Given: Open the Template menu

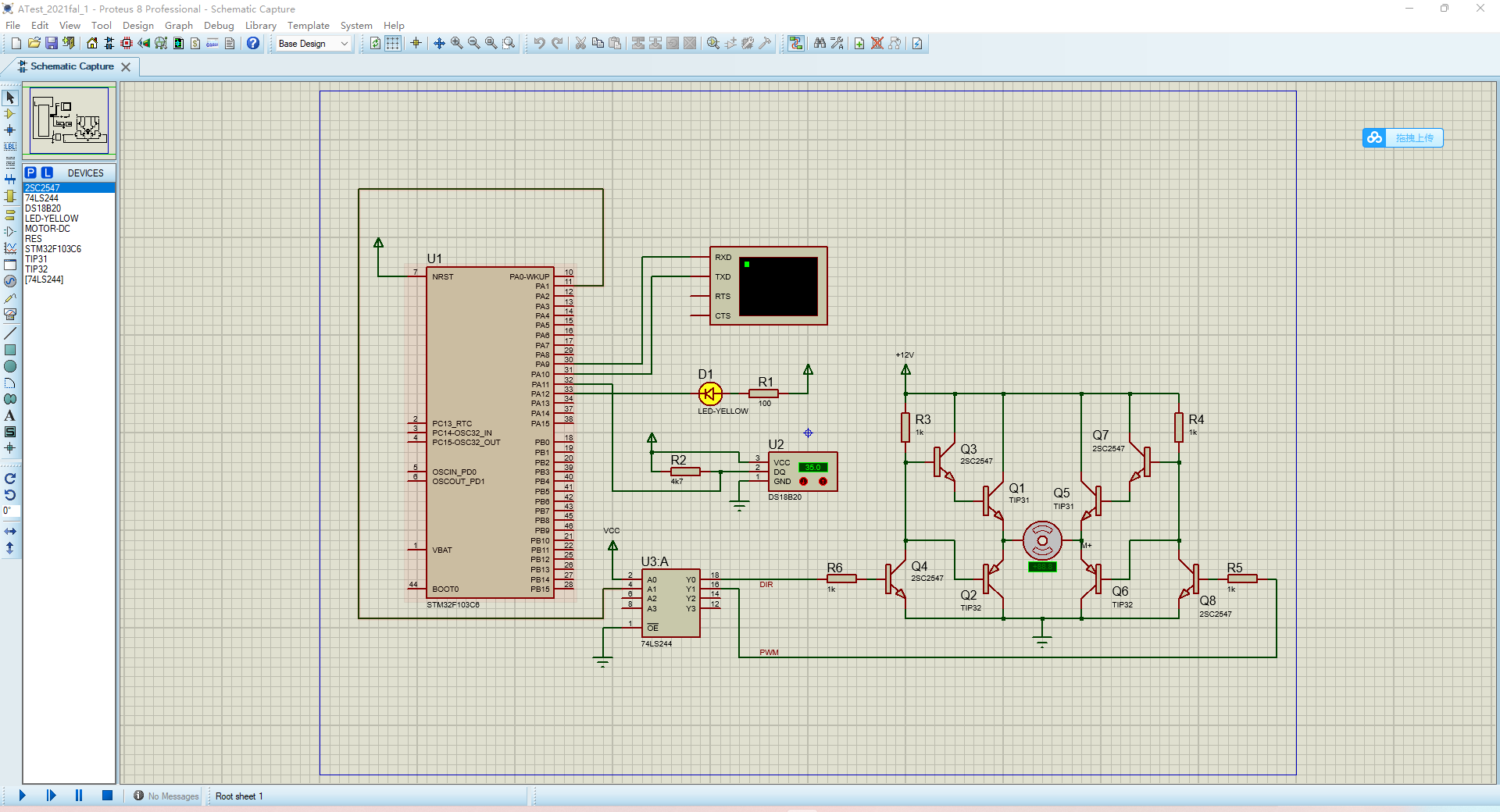Looking at the screenshot, I should point(309,26).
